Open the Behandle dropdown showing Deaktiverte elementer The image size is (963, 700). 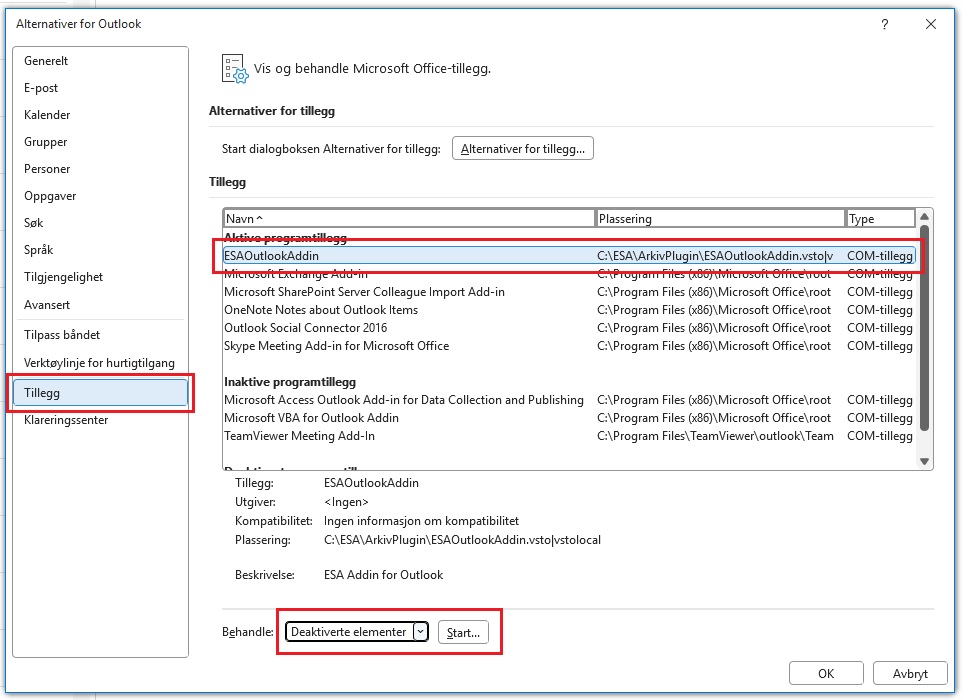[357, 632]
